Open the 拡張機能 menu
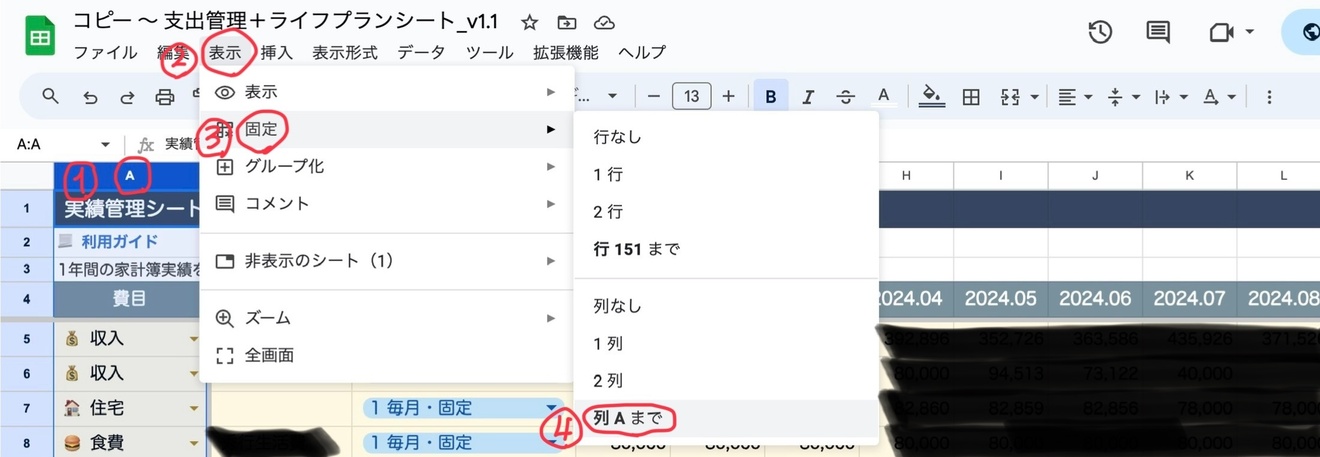The image size is (1320, 457). [x=566, y=53]
